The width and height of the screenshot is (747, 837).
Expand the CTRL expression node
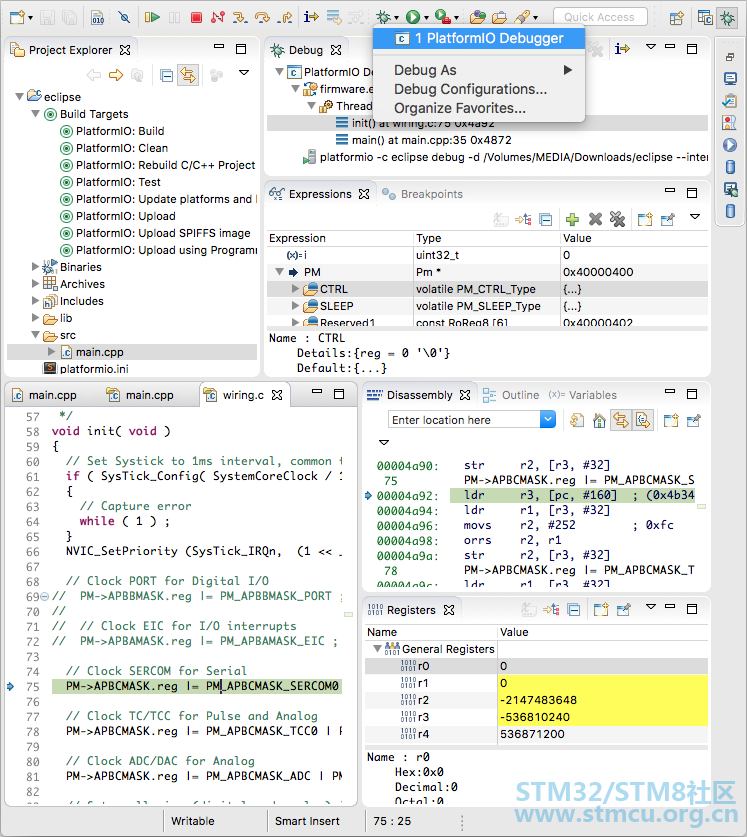[x=295, y=289]
